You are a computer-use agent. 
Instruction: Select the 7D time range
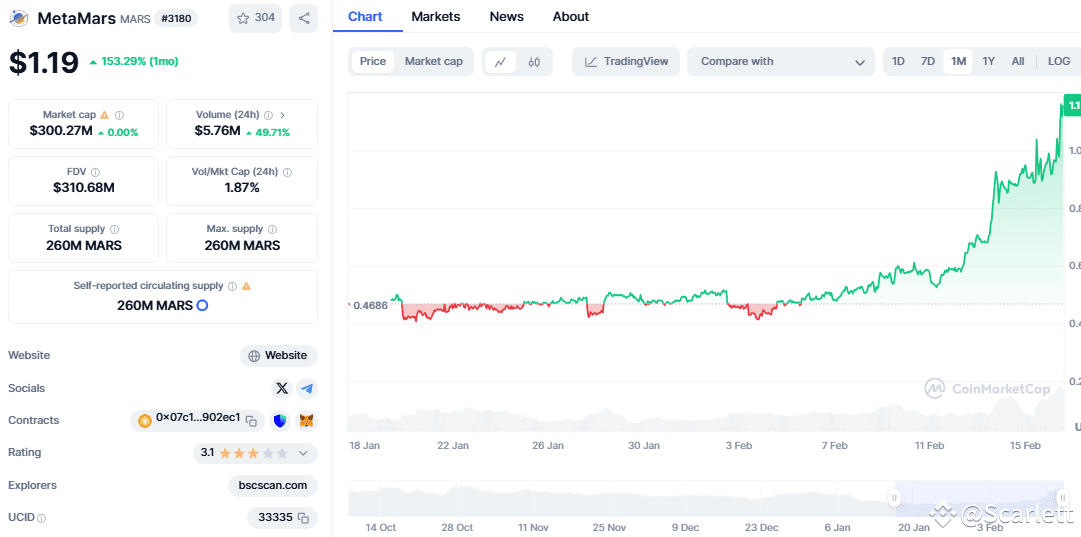pyautogui.click(x=928, y=62)
